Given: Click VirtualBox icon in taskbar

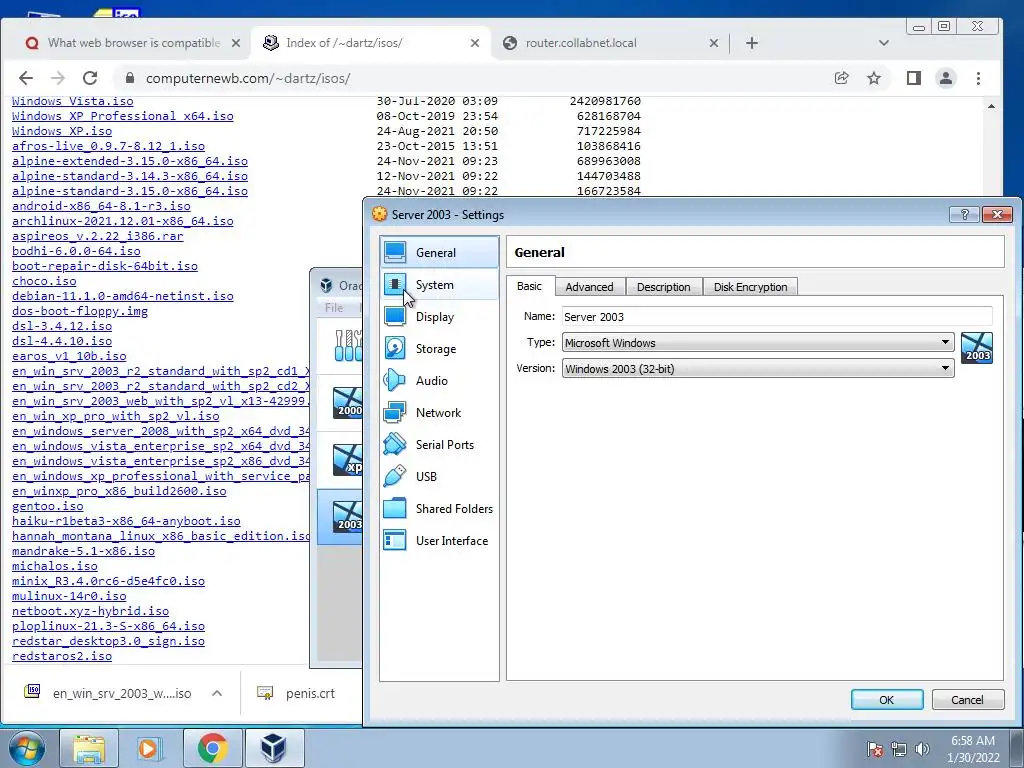Looking at the screenshot, I should 274,748.
